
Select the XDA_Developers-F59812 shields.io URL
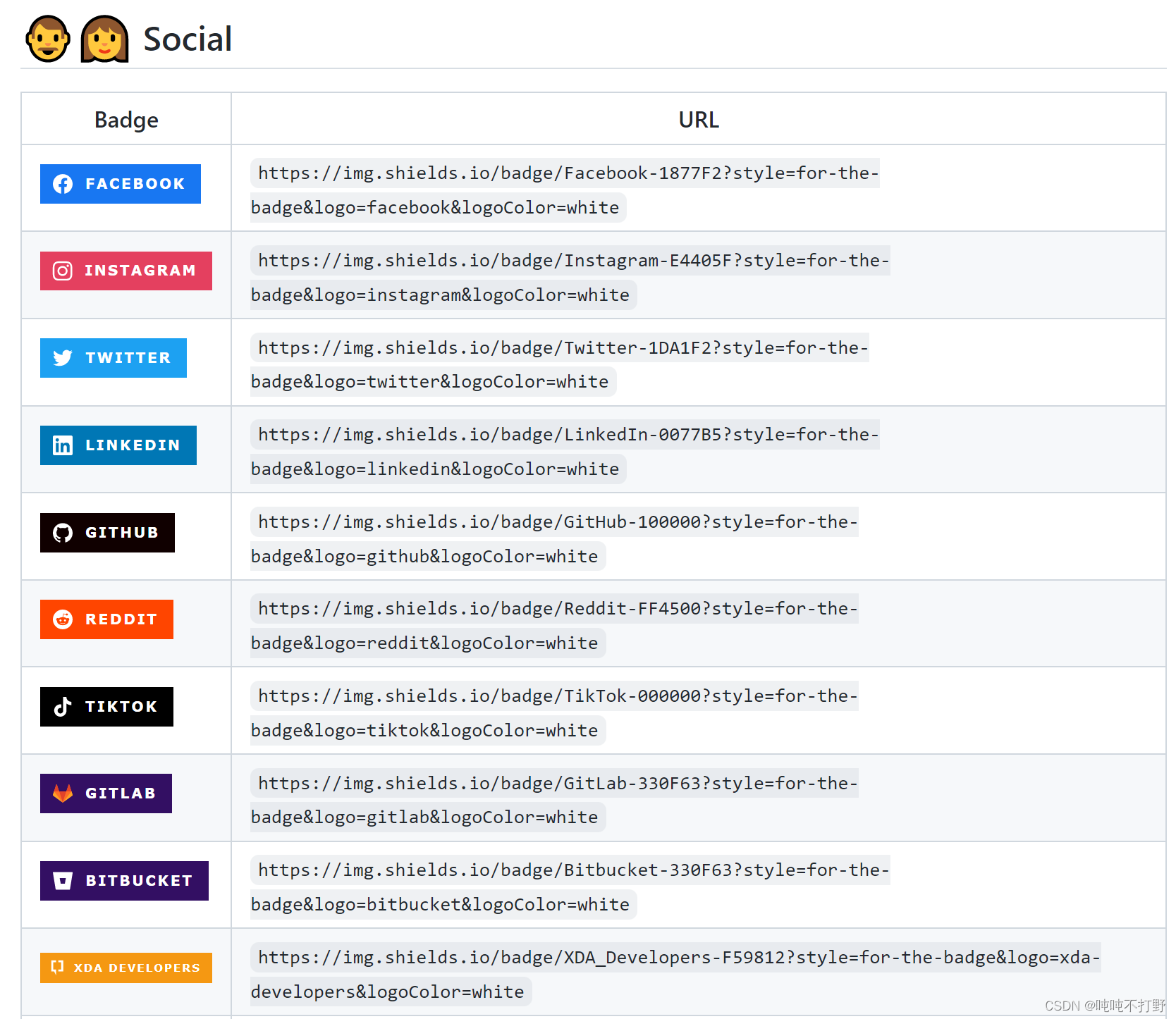(x=675, y=975)
